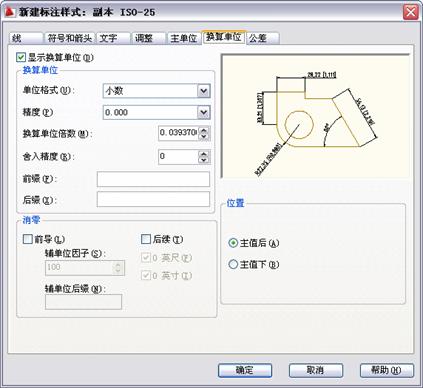Open the 公差 tab
This screenshot has width=423, height=388.
click(x=263, y=38)
